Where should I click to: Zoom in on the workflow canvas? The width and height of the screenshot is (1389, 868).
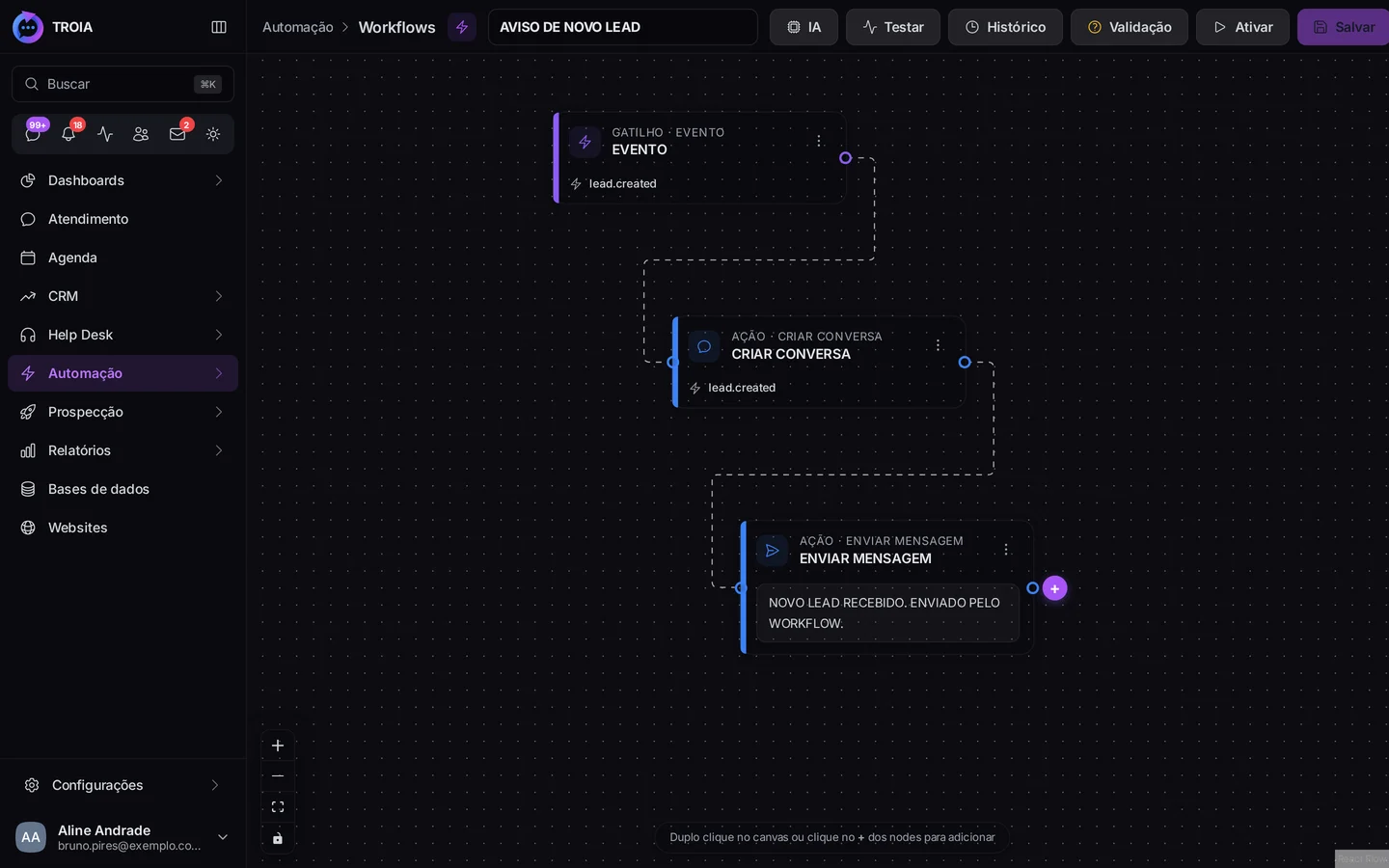tap(278, 746)
